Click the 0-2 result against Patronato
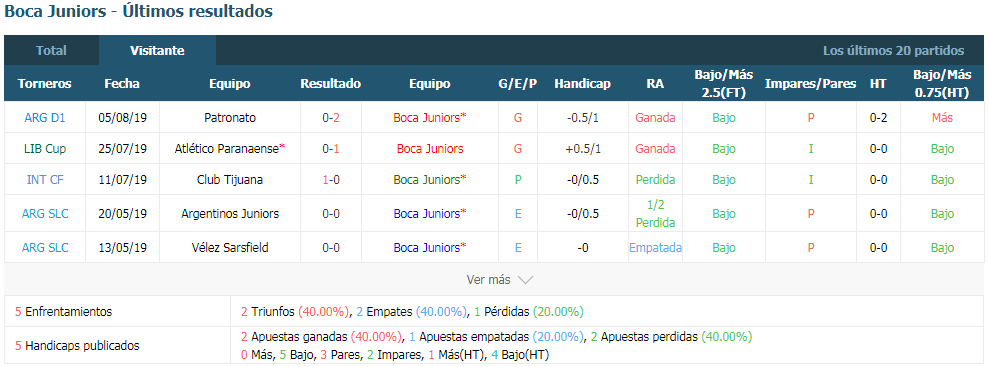989x367 pixels. [x=331, y=117]
